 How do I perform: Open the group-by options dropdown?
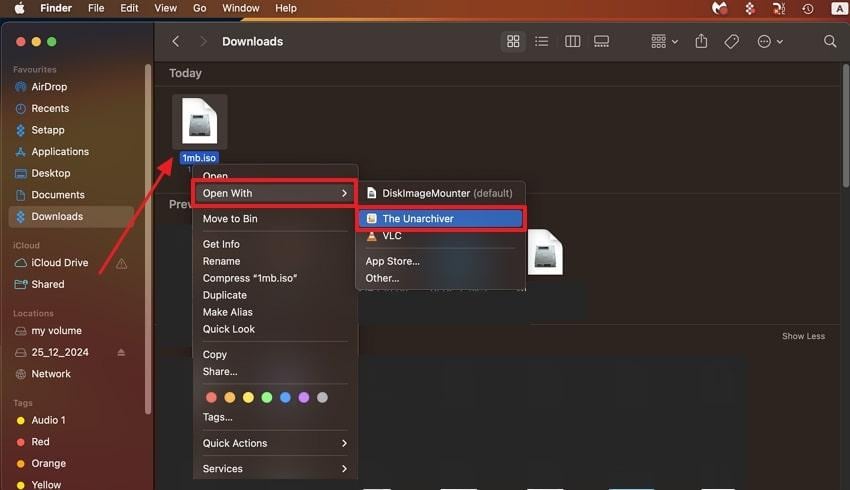664,41
